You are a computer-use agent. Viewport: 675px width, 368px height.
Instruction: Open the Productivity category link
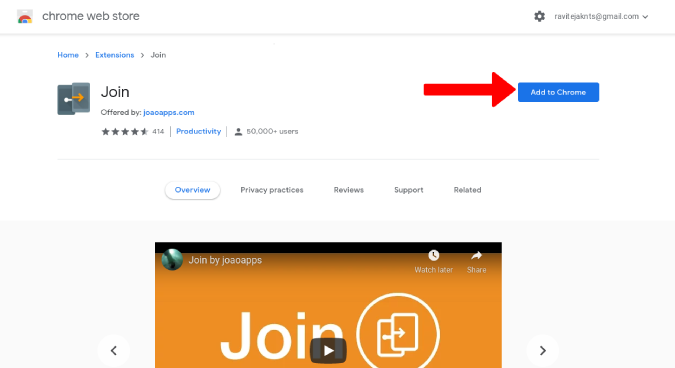click(x=198, y=131)
